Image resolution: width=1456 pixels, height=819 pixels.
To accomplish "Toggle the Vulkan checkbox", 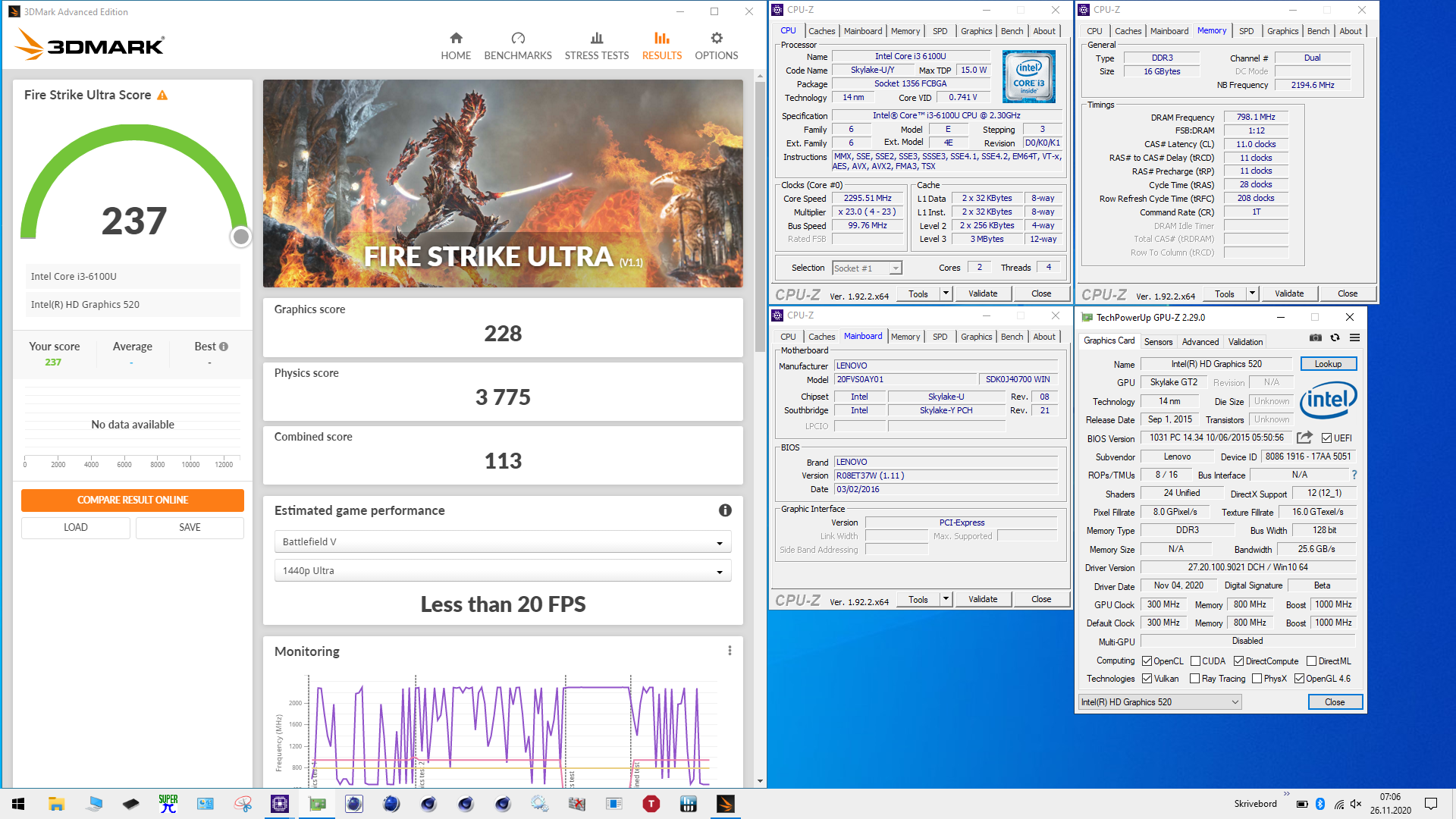I will click(1147, 679).
